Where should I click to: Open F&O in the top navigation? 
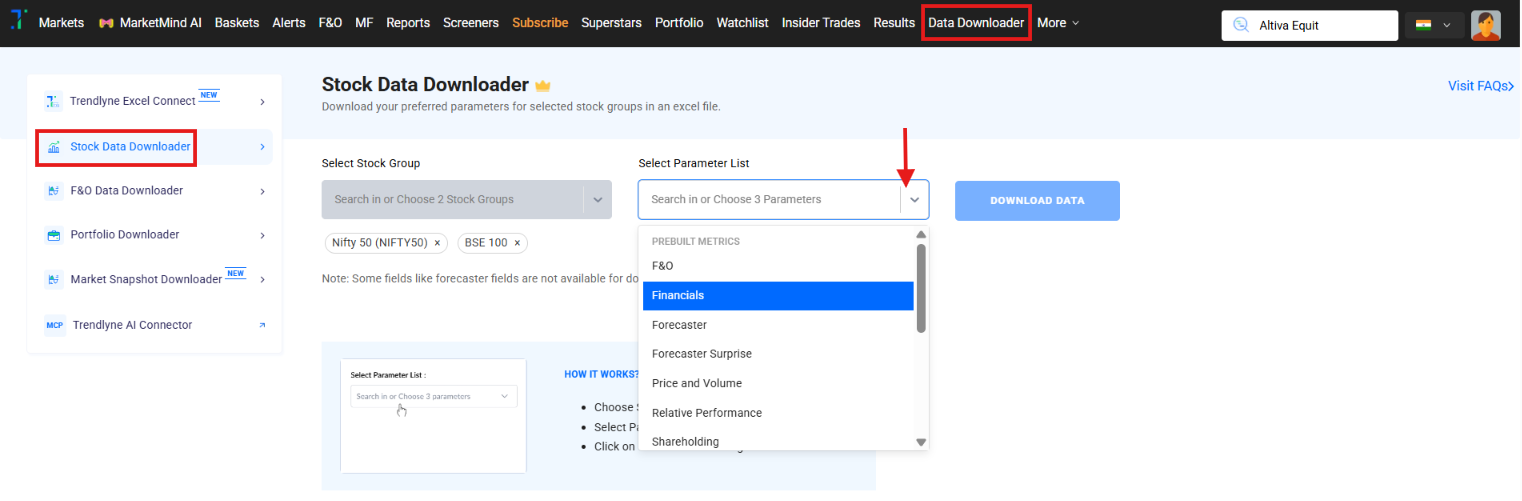coord(330,22)
